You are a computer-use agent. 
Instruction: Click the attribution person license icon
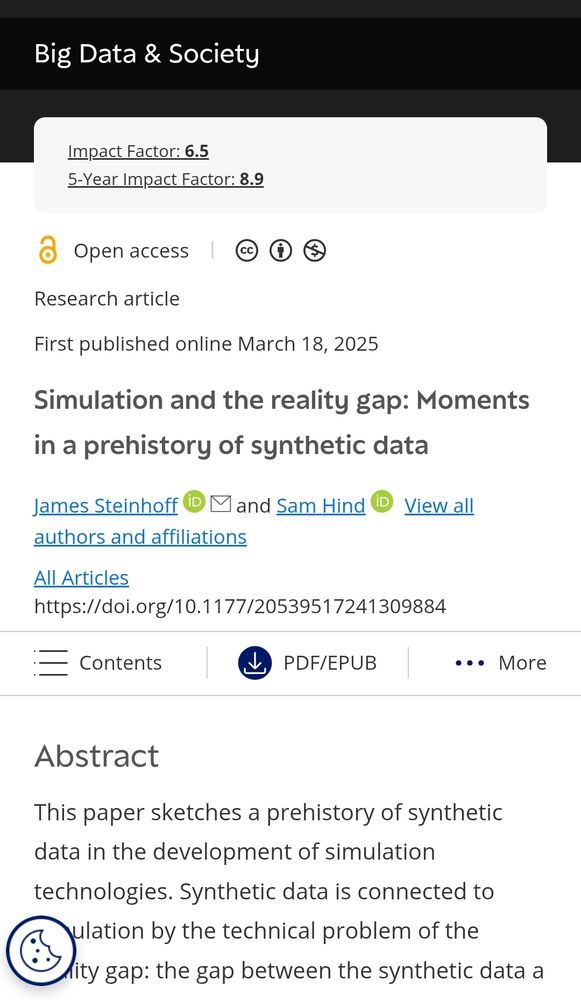point(281,251)
